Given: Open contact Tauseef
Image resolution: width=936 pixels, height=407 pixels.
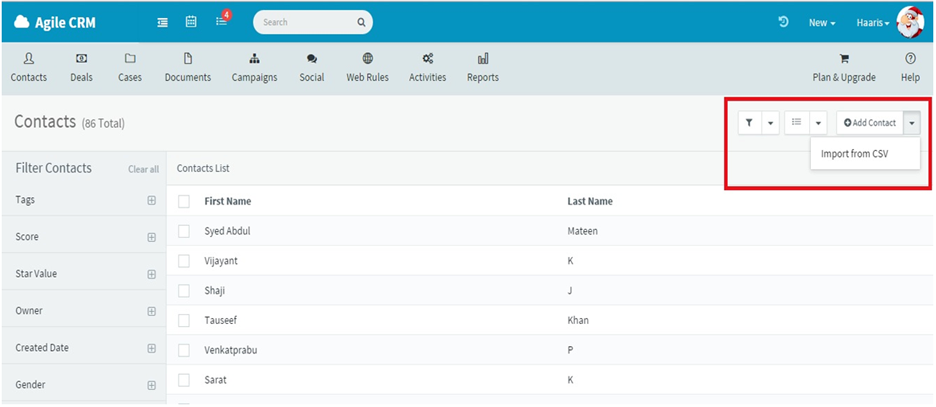Looking at the screenshot, I should (x=220, y=320).
